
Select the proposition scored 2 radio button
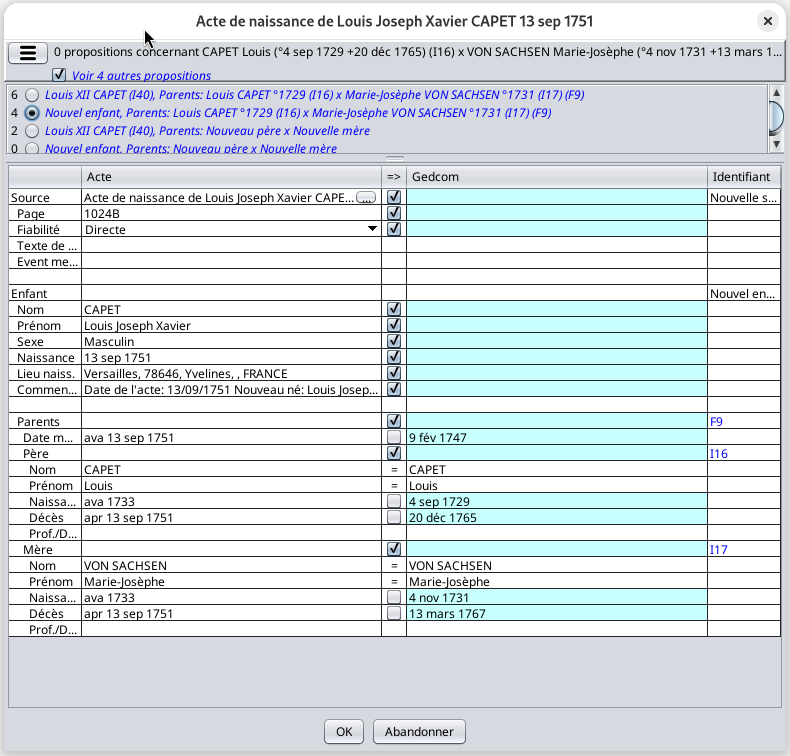point(32,131)
